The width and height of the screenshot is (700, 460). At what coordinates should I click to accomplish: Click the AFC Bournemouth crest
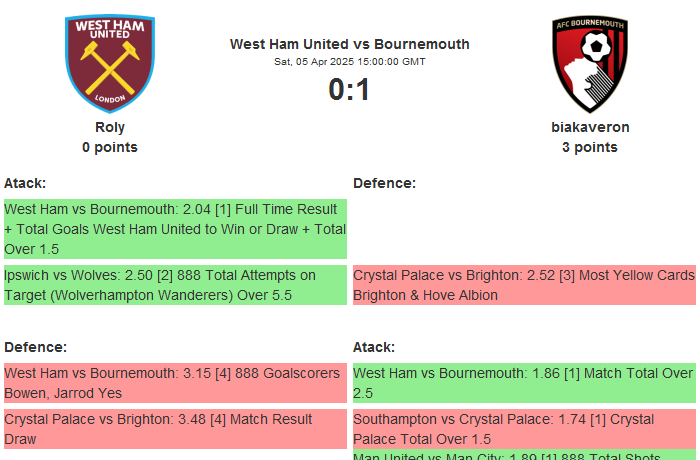pos(590,63)
